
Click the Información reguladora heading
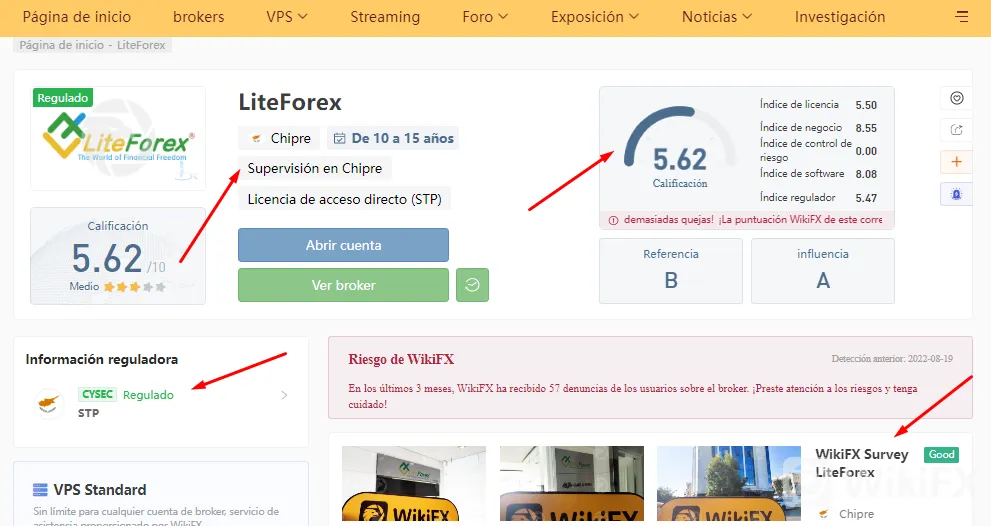coord(102,360)
